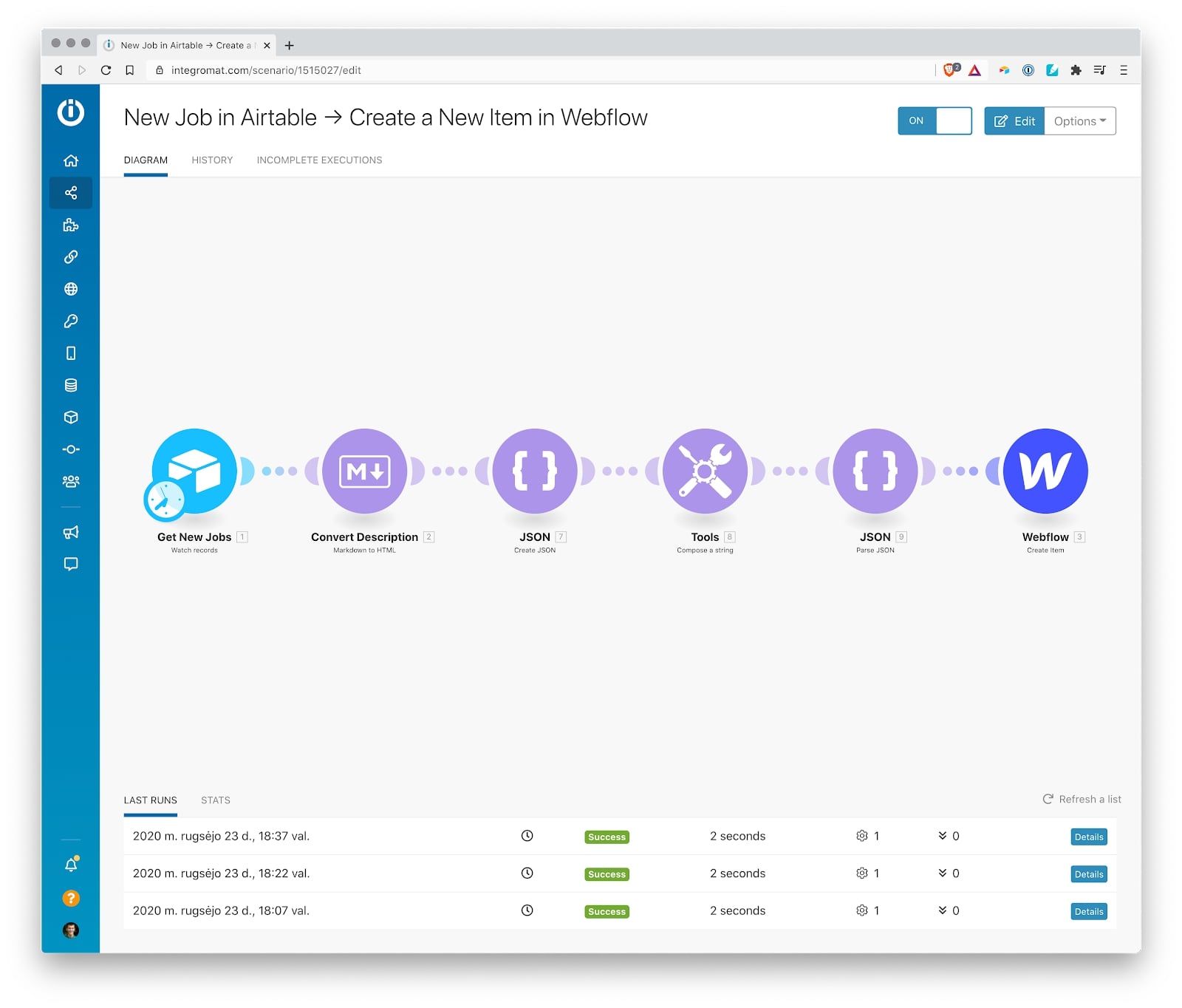Screen dimensions: 1182x1008
Task: Expand the Options dropdown
Action: click(x=1080, y=121)
